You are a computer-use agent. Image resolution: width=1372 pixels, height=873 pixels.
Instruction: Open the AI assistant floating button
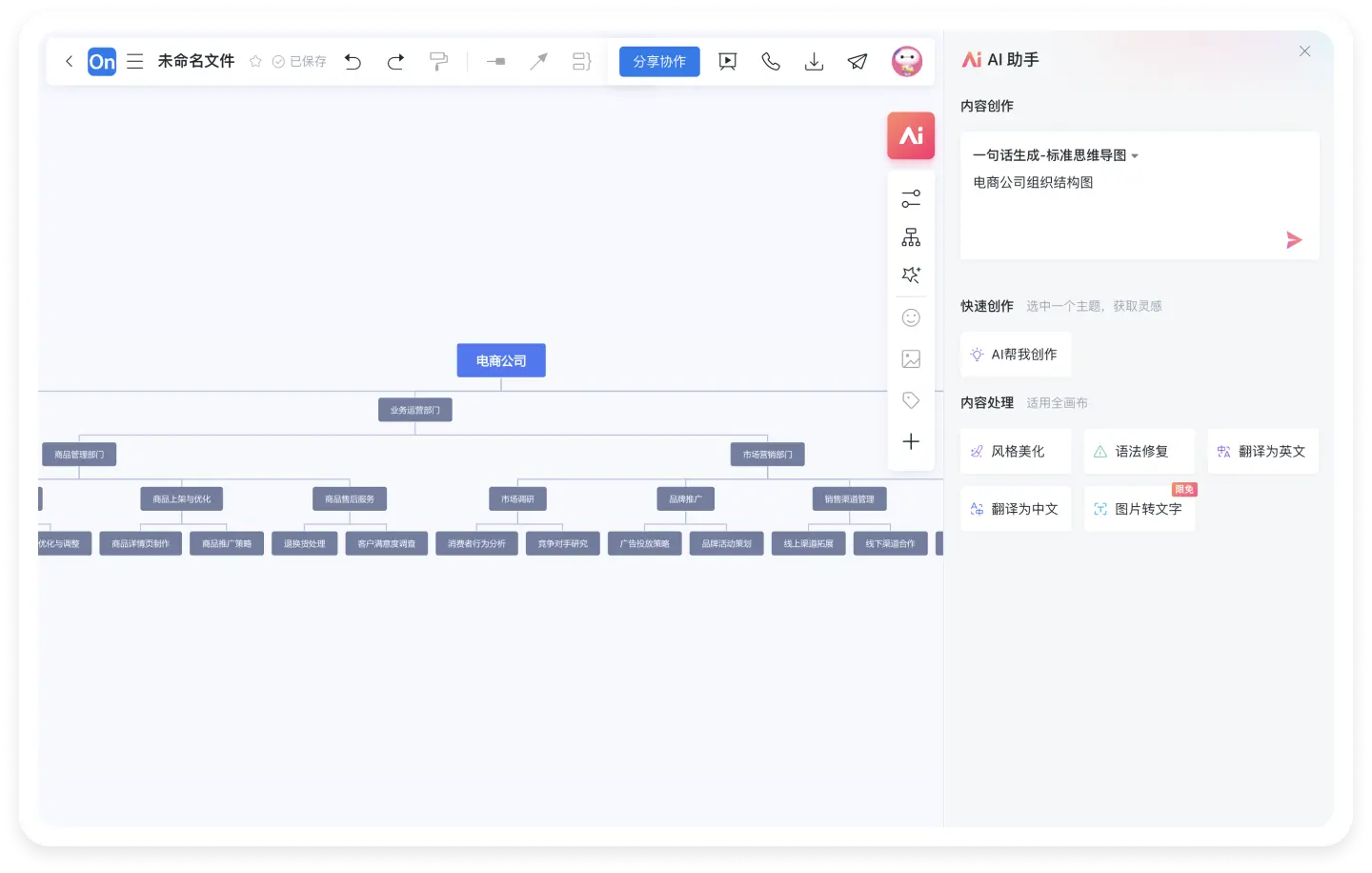(x=911, y=135)
